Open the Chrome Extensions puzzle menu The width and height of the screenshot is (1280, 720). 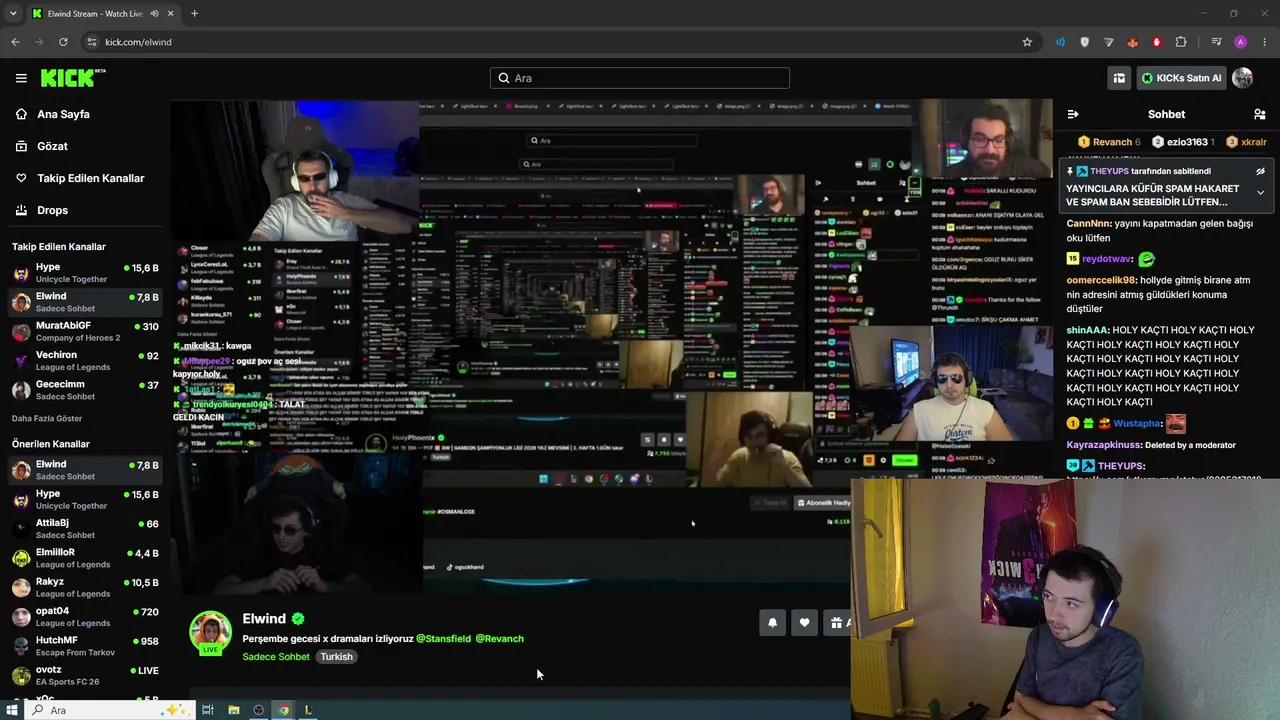coord(1181,42)
